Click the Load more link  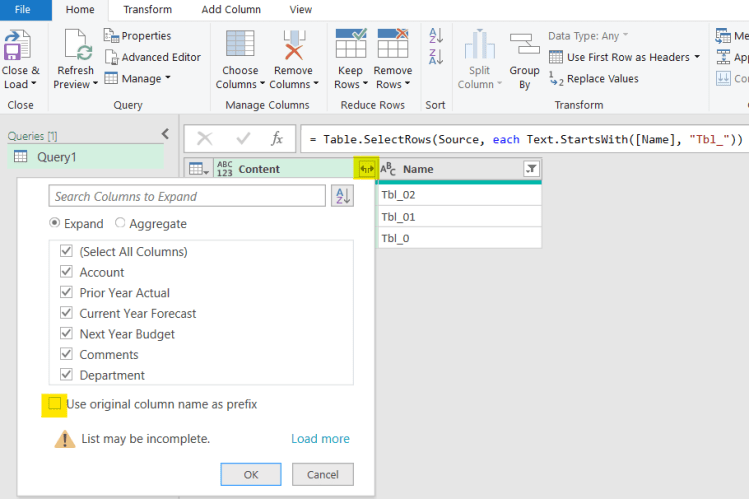(320, 439)
